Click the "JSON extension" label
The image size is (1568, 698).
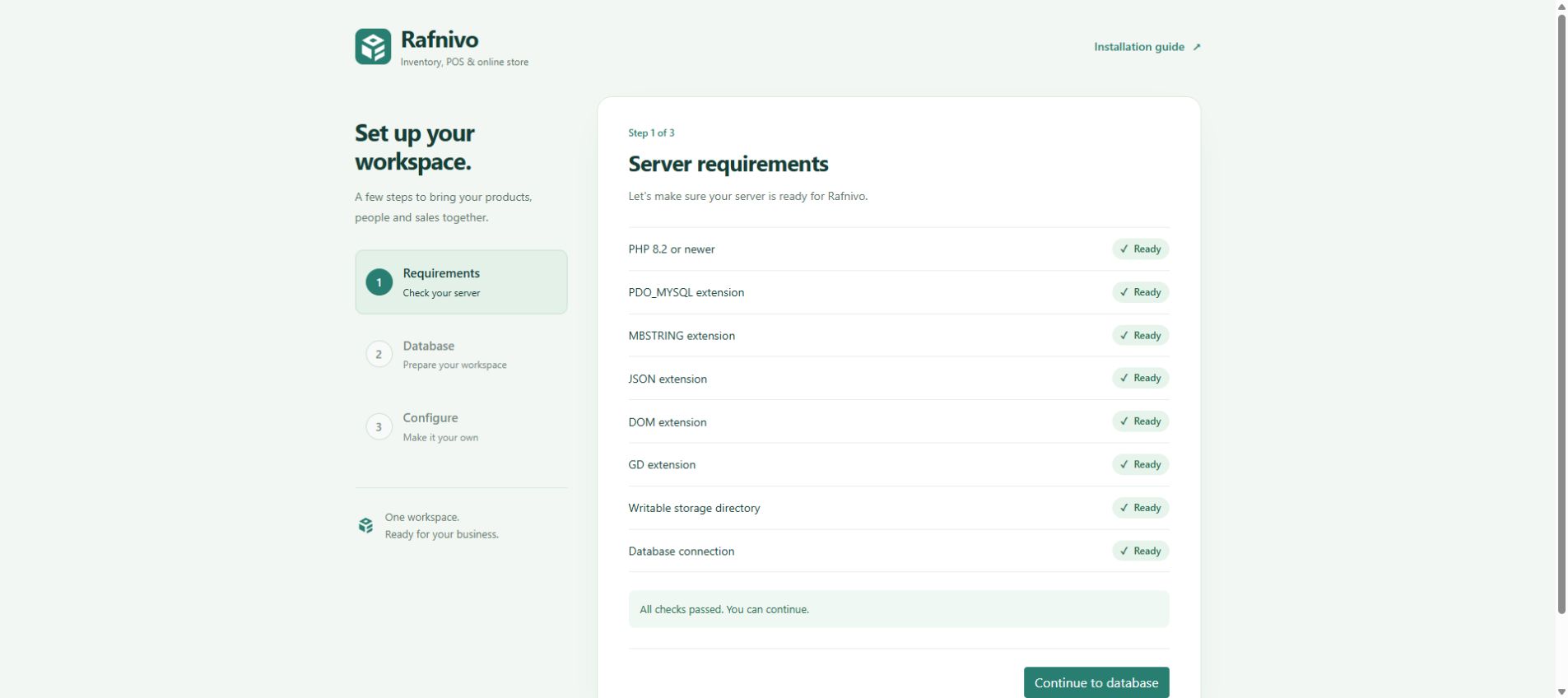click(668, 379)
